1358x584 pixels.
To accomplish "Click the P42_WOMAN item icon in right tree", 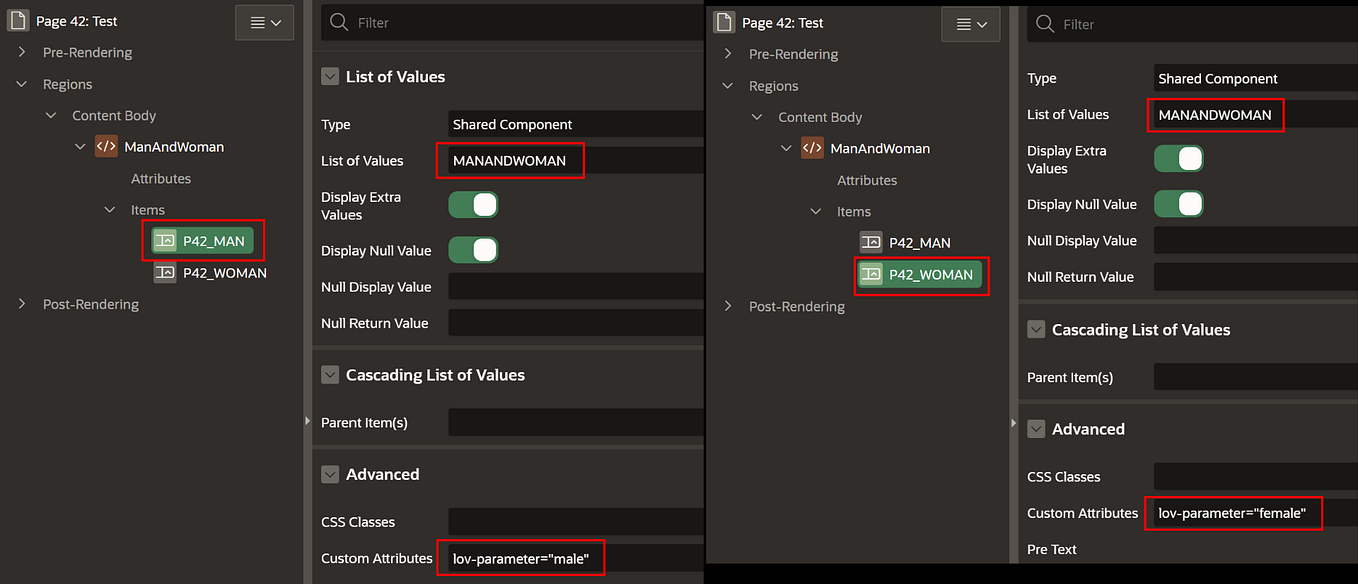I will tap(871, 274).
